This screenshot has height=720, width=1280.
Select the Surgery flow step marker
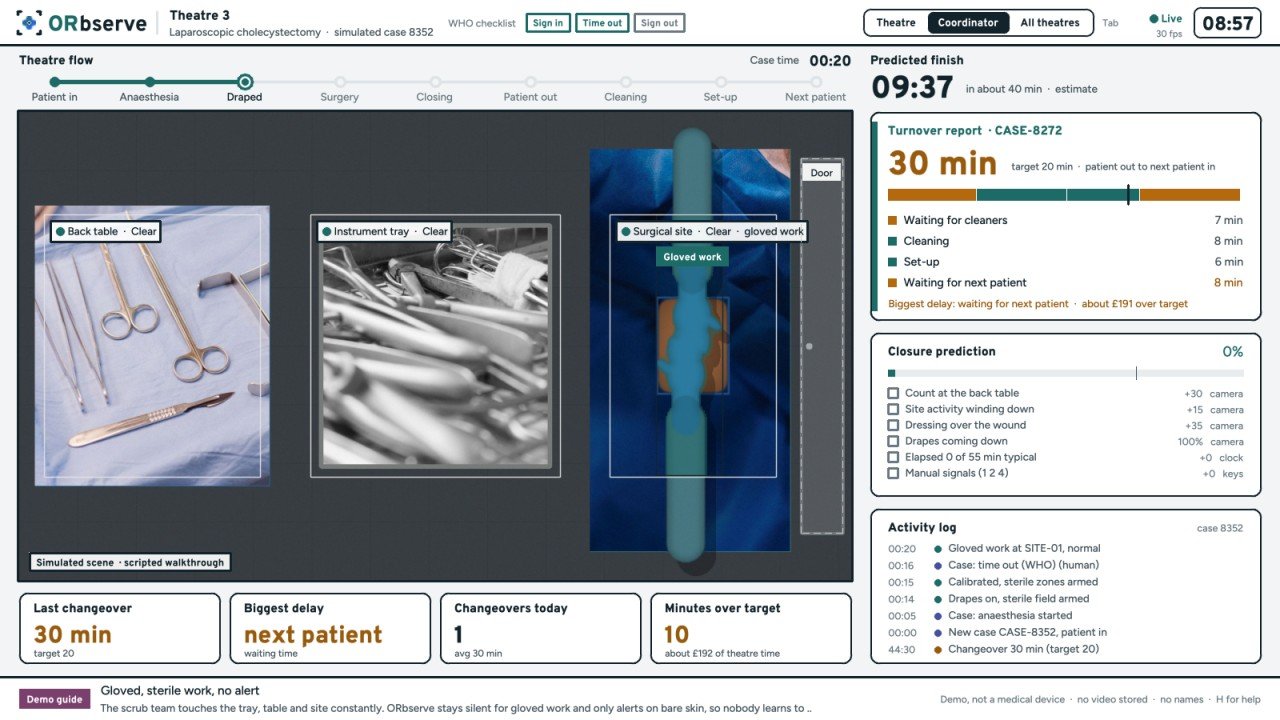pyautogui.click(x=340, y=82)
